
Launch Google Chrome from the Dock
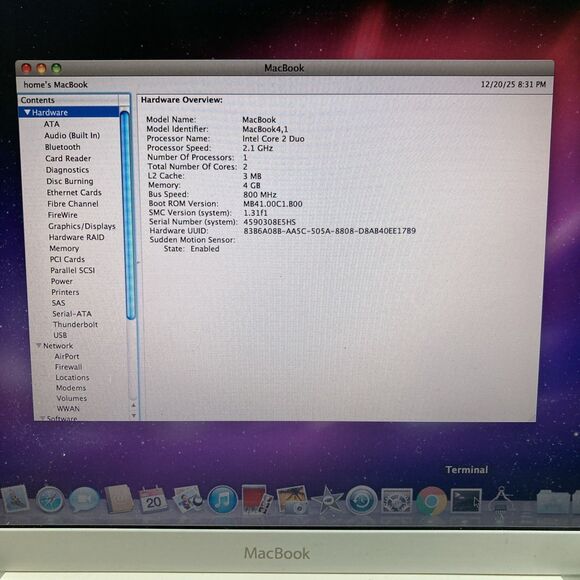(x=431, y=501)
